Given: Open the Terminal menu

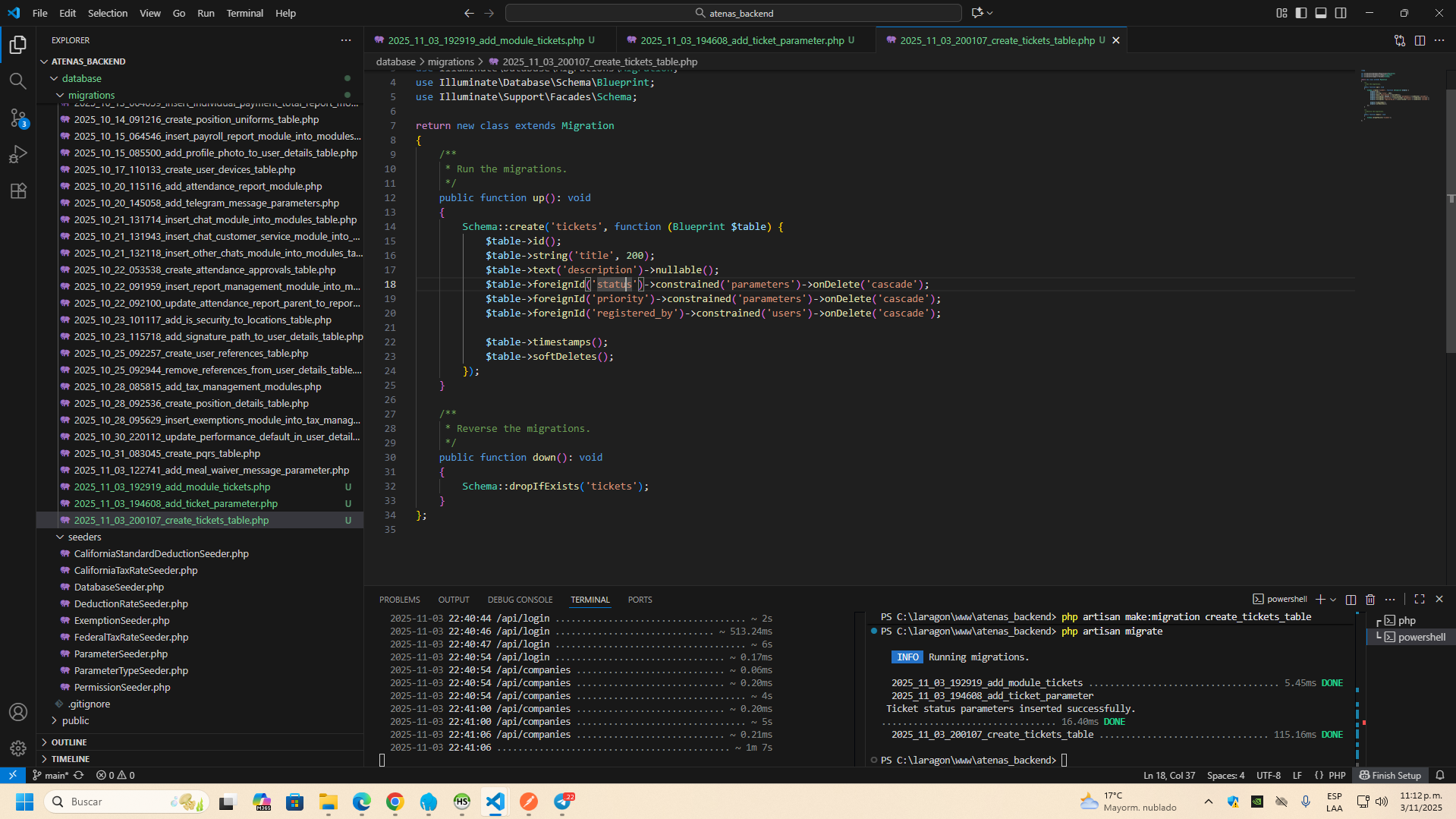Looking at the screenshot, I should (244, 13).
